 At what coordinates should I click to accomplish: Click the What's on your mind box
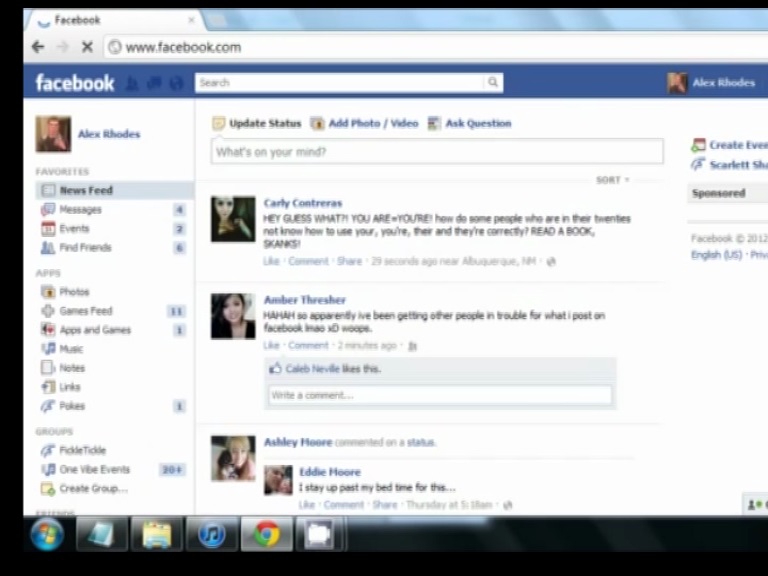pos(436,152)
